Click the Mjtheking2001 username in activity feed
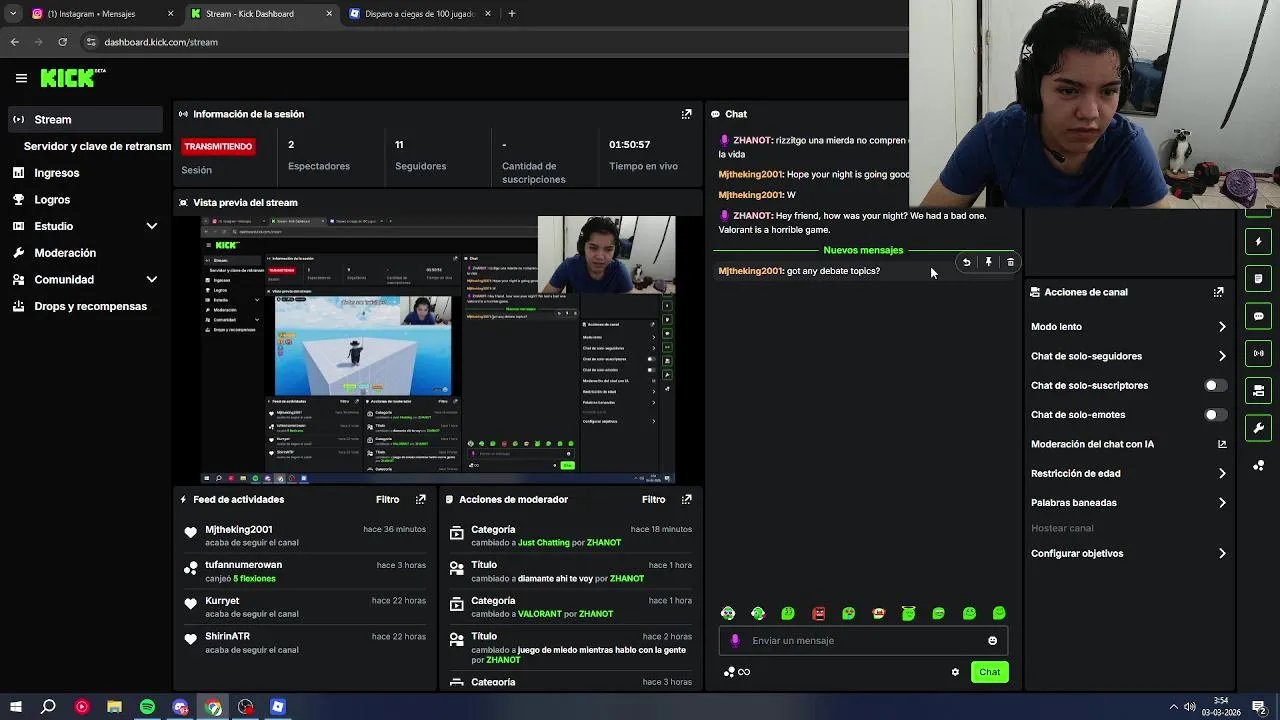1280x720 pixels. tap(238, 529)
